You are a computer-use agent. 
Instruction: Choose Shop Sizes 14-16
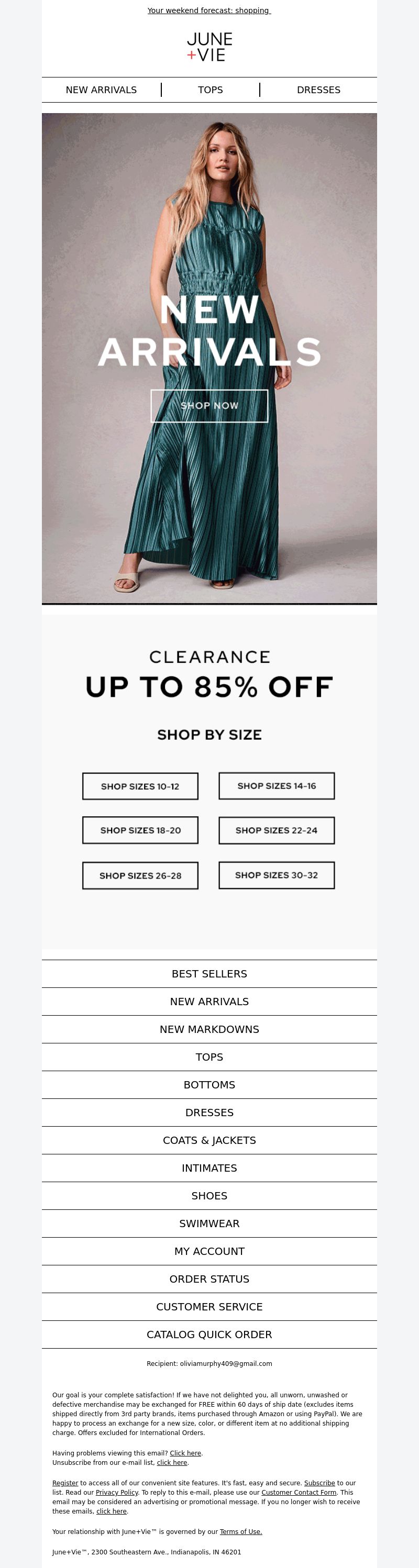(277, 785)
